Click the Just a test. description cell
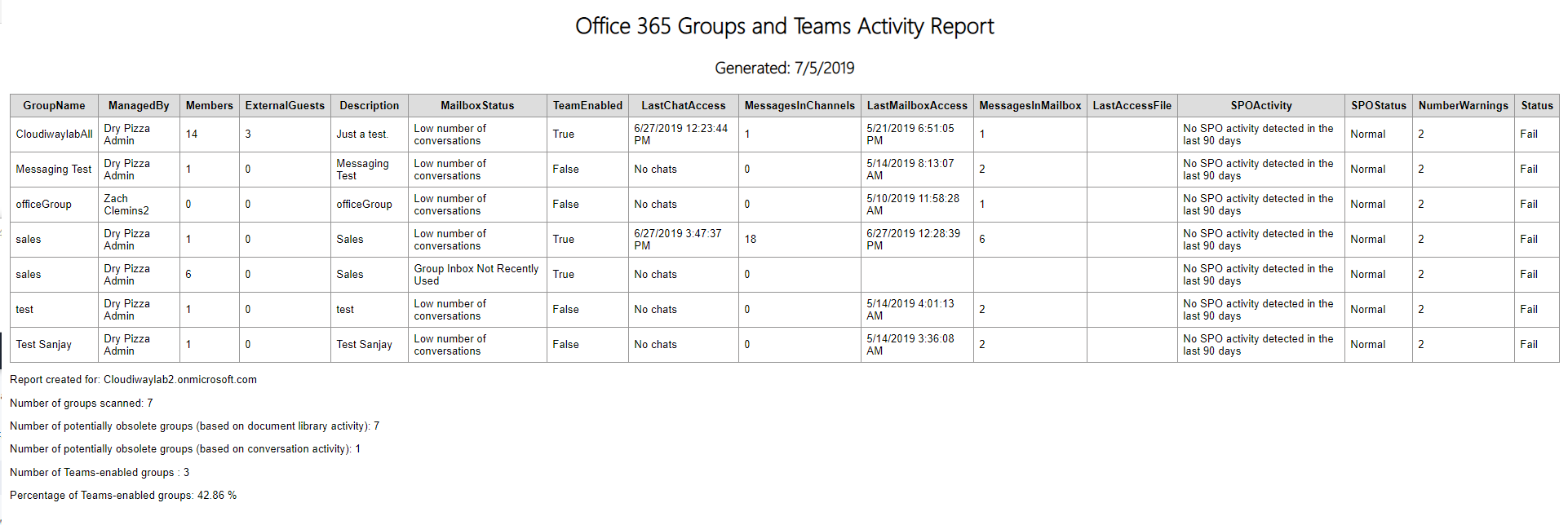This screenshot has height=525, width=1568. [362, 135]
